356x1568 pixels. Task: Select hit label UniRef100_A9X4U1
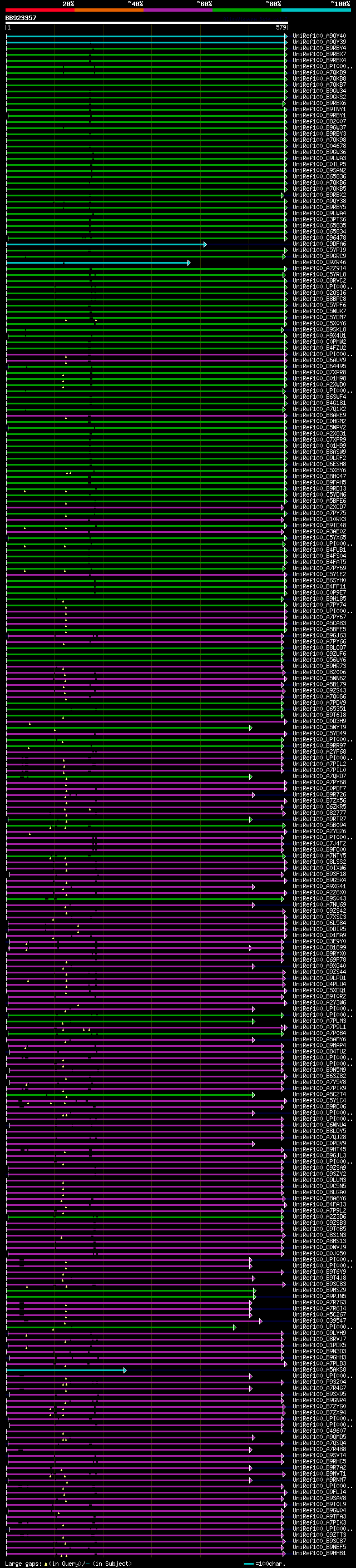(319, 335)
